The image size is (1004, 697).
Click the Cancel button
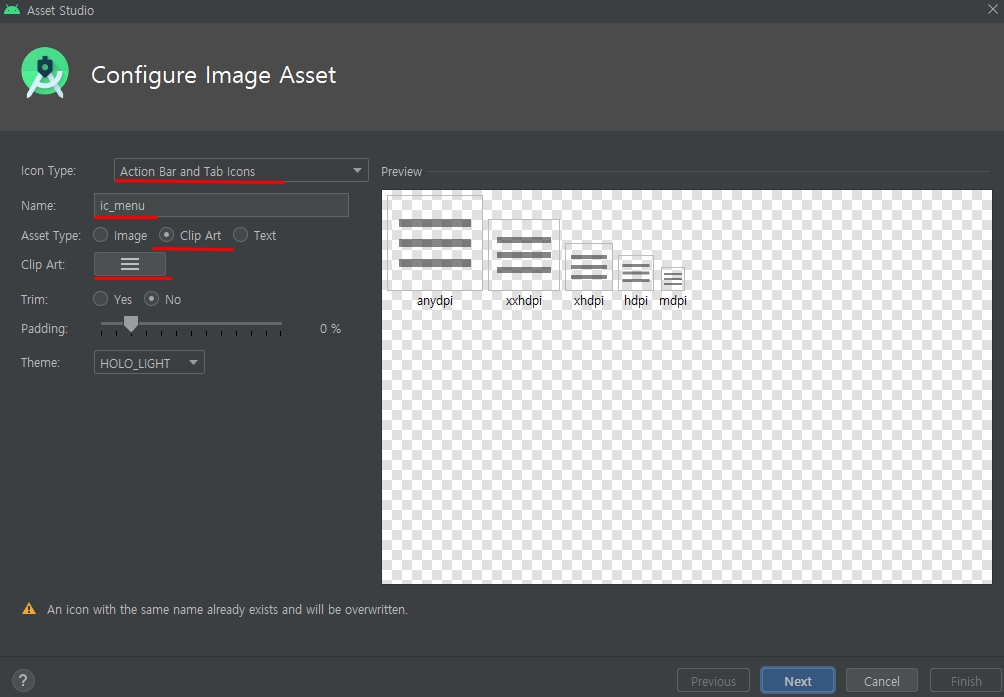click(882, 681)
